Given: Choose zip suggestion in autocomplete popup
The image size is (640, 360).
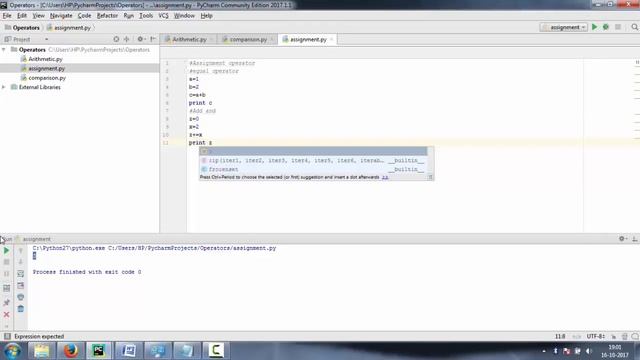Looking at the screenshot, I should [x=313, y=160].
